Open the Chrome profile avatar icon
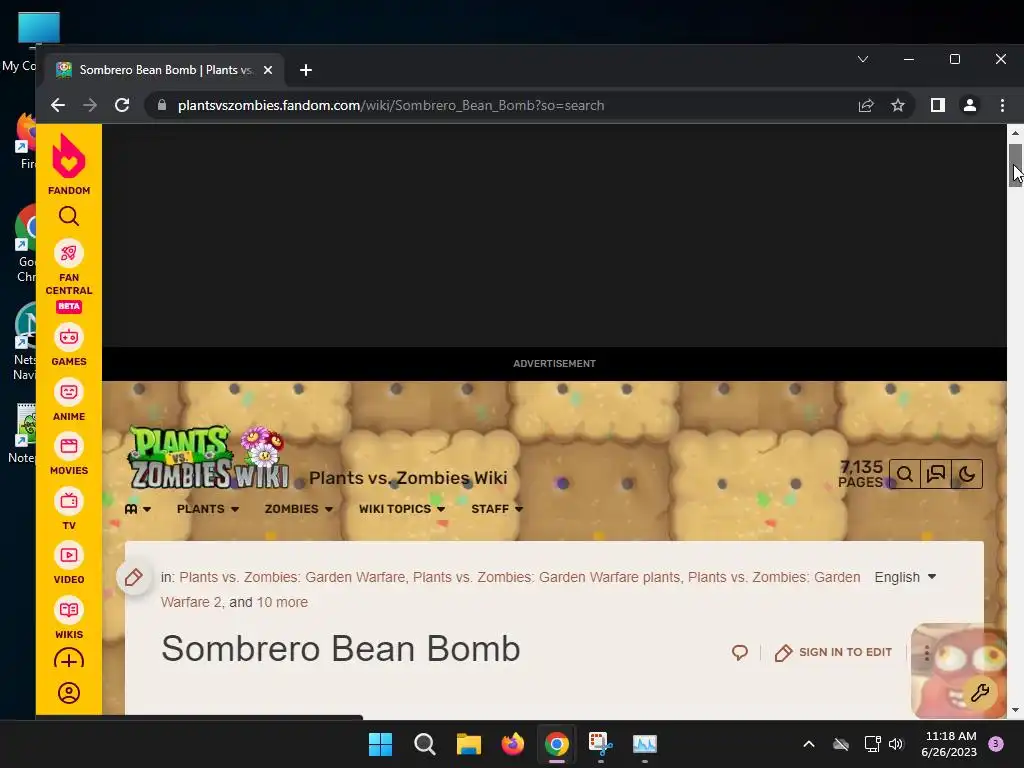The height and width of the screenshot is (768, 1024). (x=970, y=105)
